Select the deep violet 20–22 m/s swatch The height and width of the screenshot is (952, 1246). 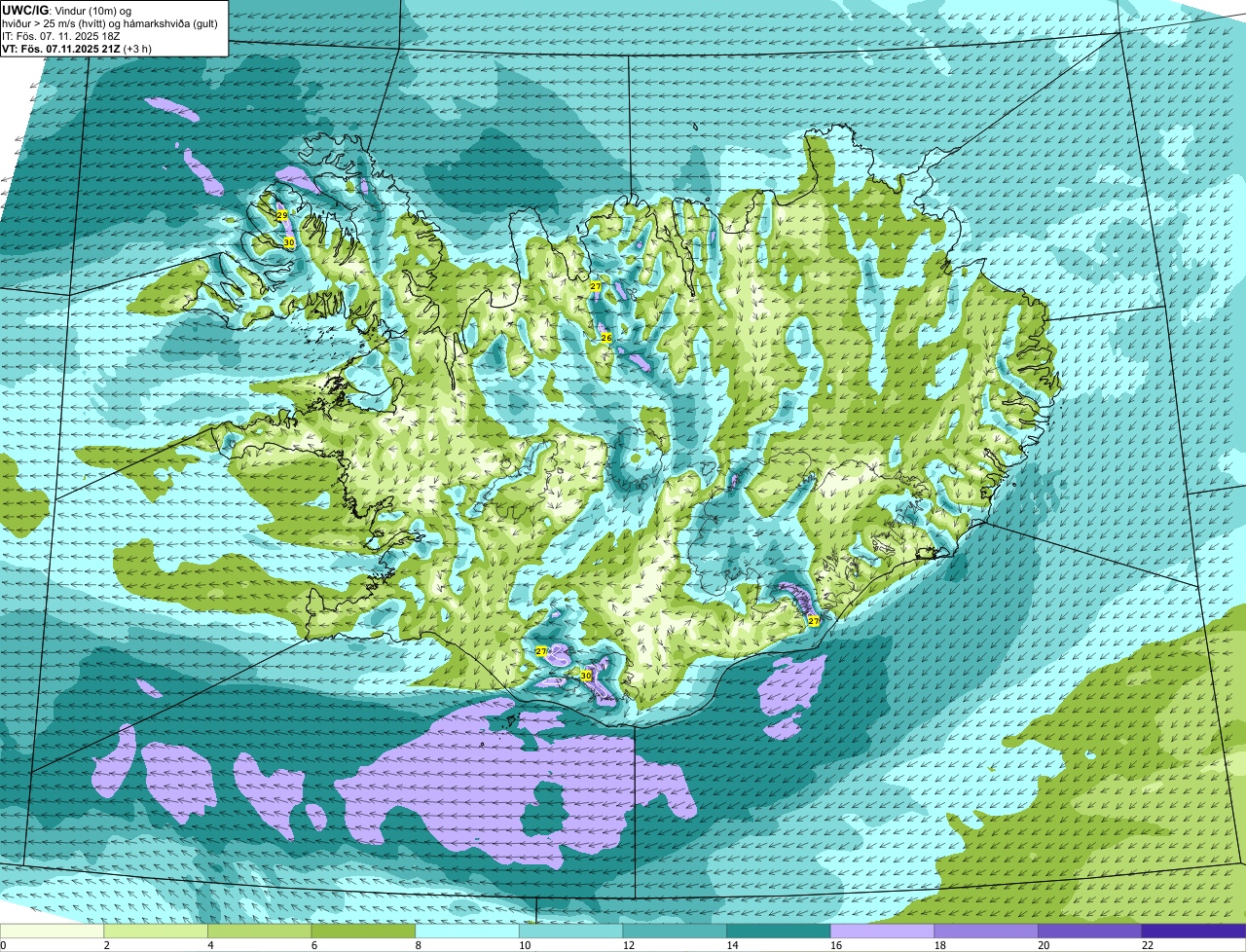pos(1090,932)
